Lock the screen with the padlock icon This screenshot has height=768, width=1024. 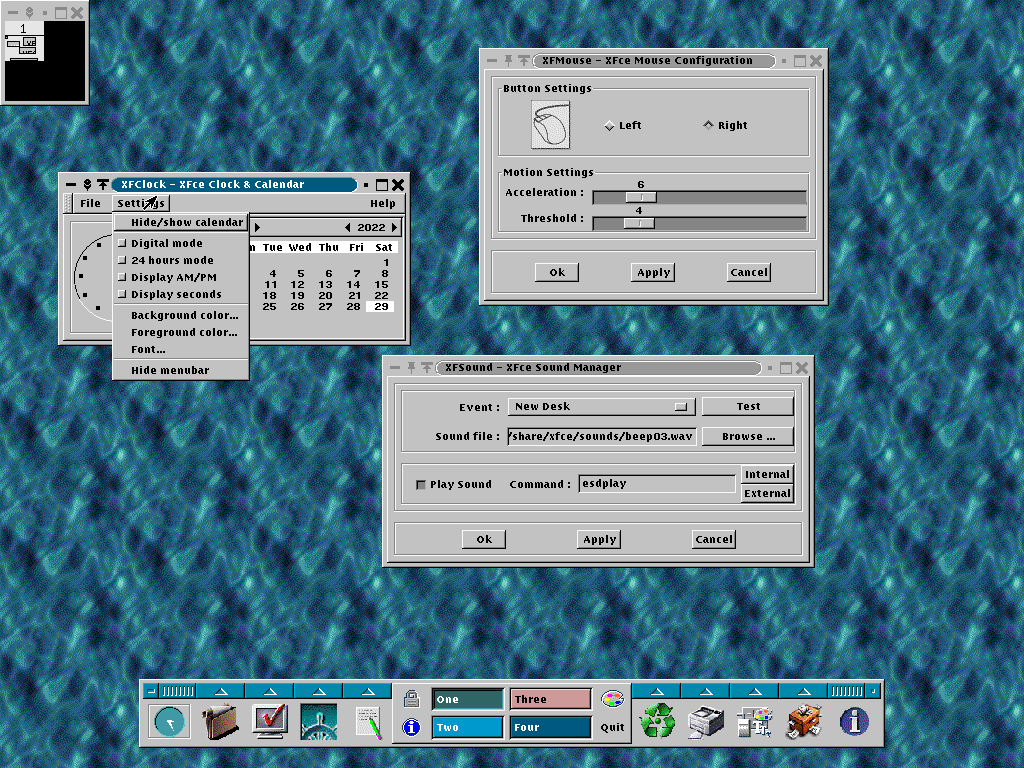(411, 699)
